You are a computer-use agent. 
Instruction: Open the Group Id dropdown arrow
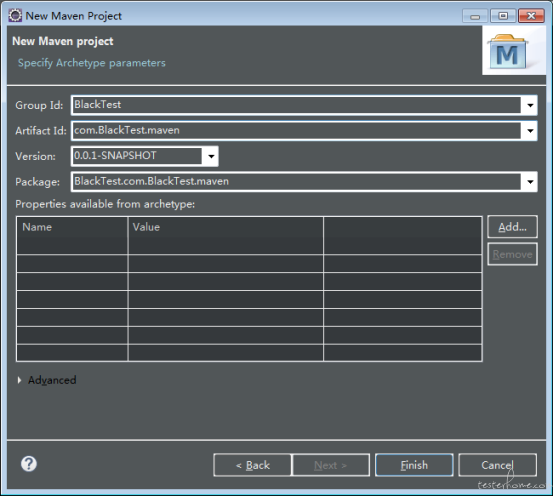pos(530,105)
